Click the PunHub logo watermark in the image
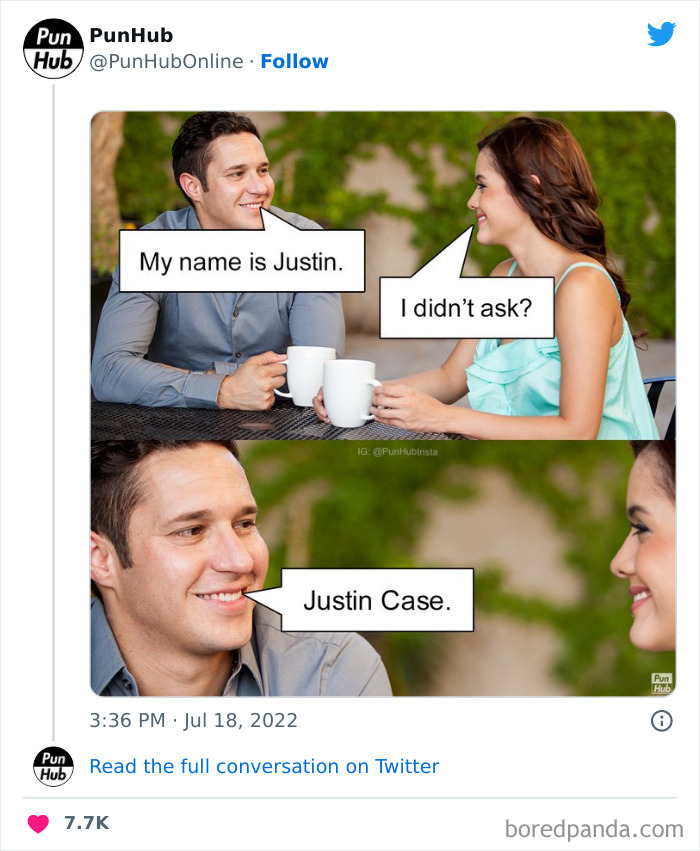 (x=661, y=681)
